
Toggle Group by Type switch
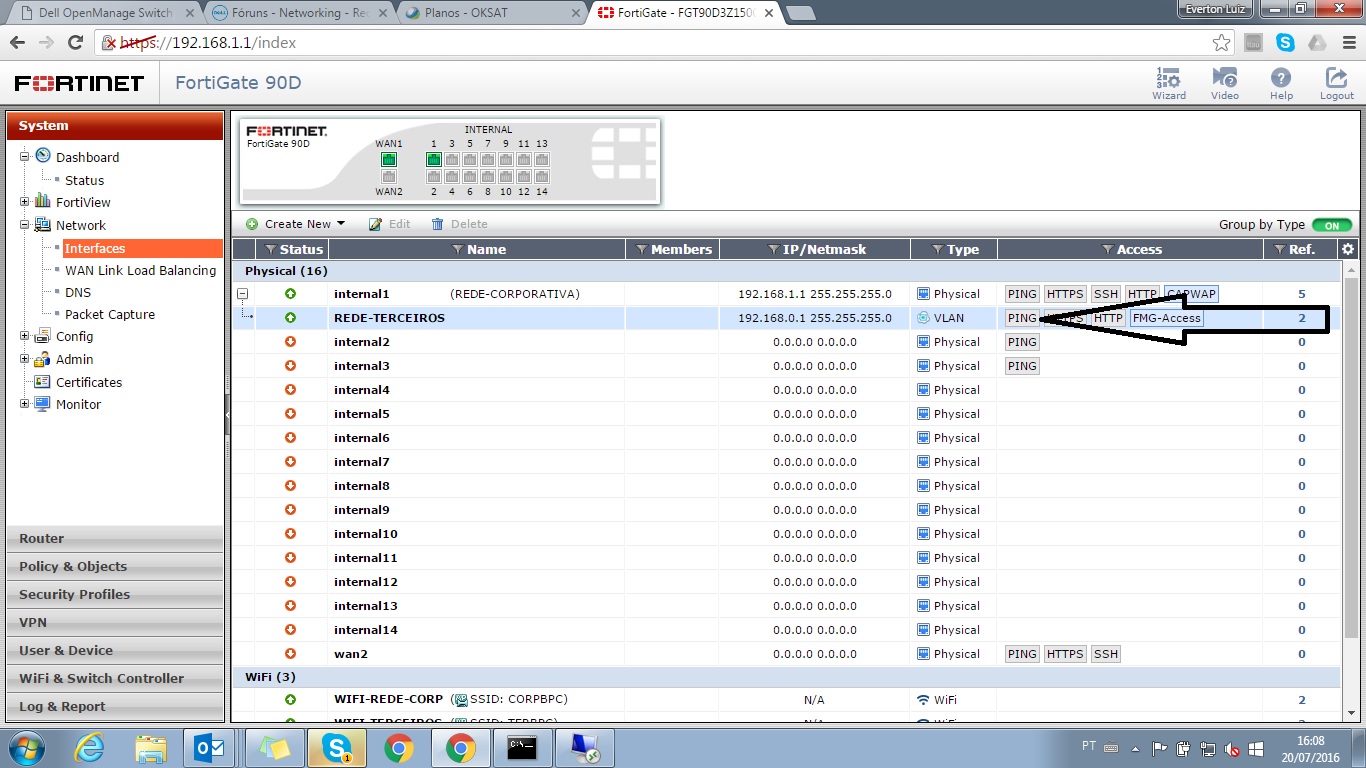[x=1332, y=225]
